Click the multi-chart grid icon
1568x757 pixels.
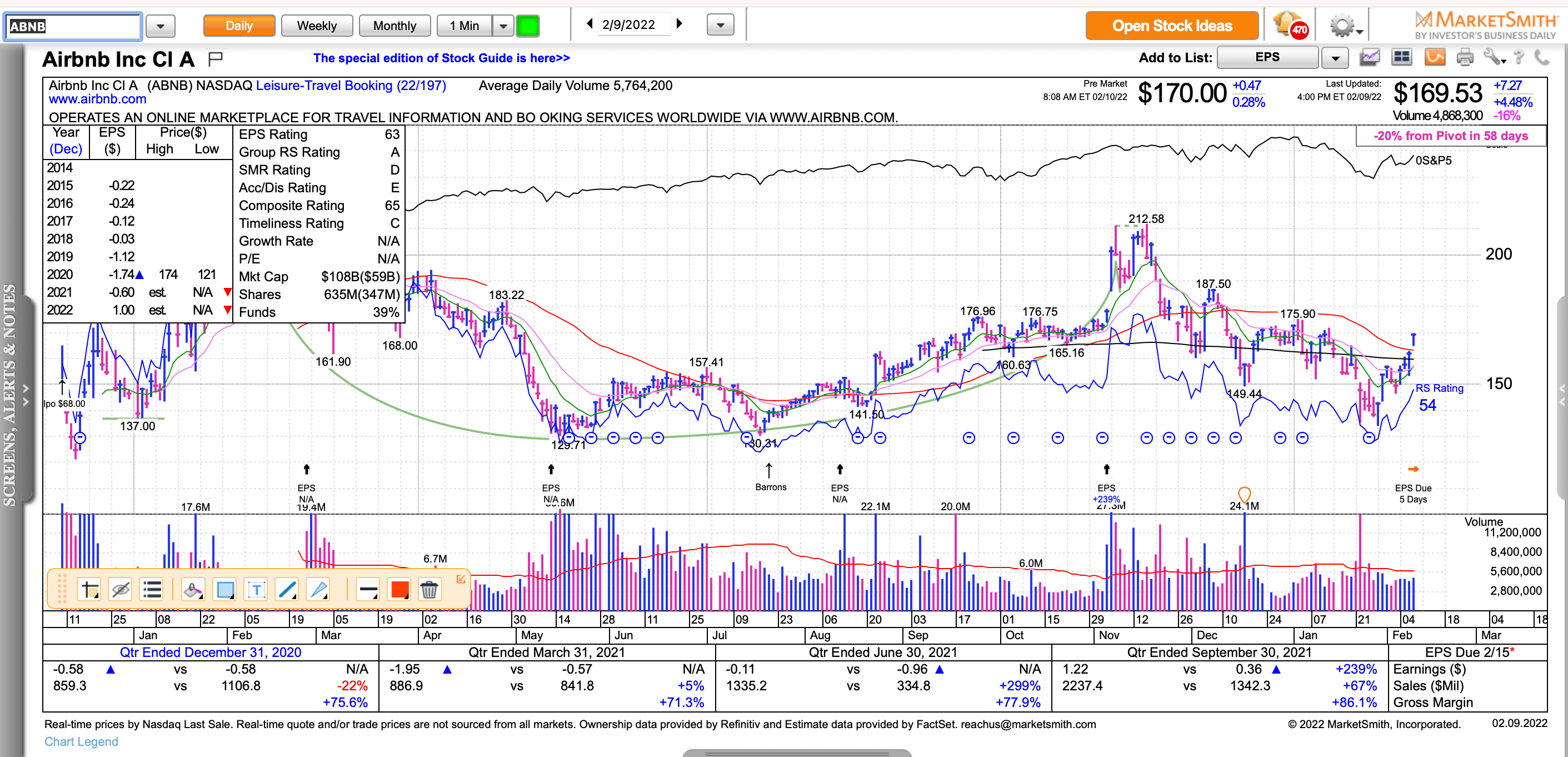1402,57
